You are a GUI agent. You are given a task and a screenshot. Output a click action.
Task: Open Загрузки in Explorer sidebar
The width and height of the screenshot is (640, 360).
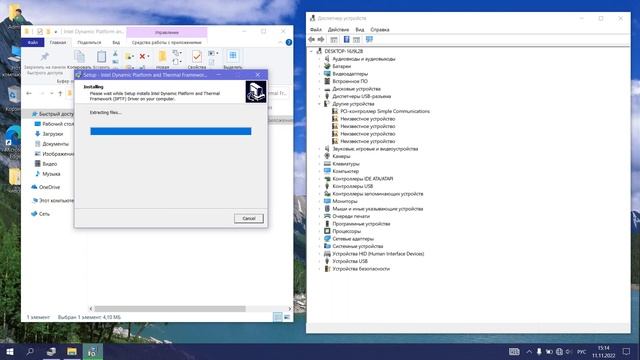(53, 134)
